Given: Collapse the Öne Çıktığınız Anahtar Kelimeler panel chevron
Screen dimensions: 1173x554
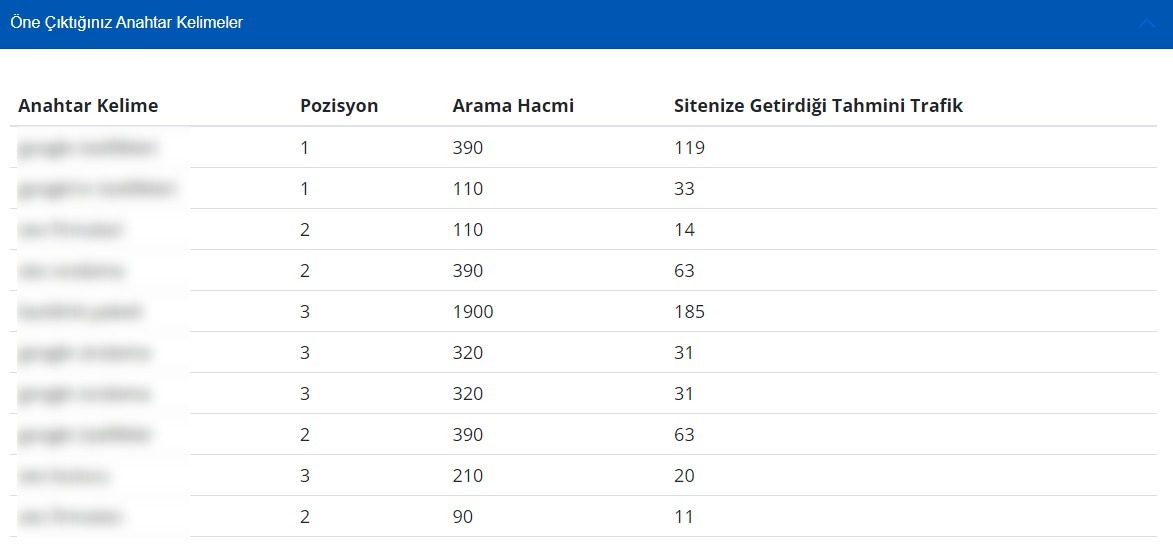Looking at the screenshot, I should (1146, 24).
